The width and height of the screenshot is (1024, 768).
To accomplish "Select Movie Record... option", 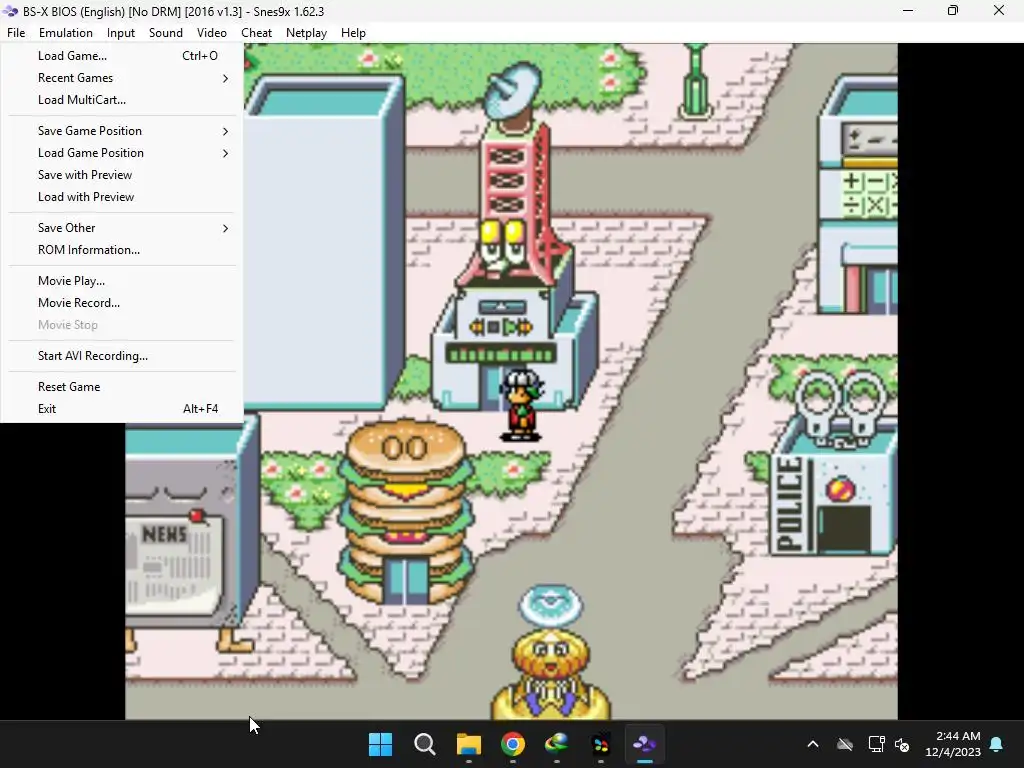I will point(122,303).
